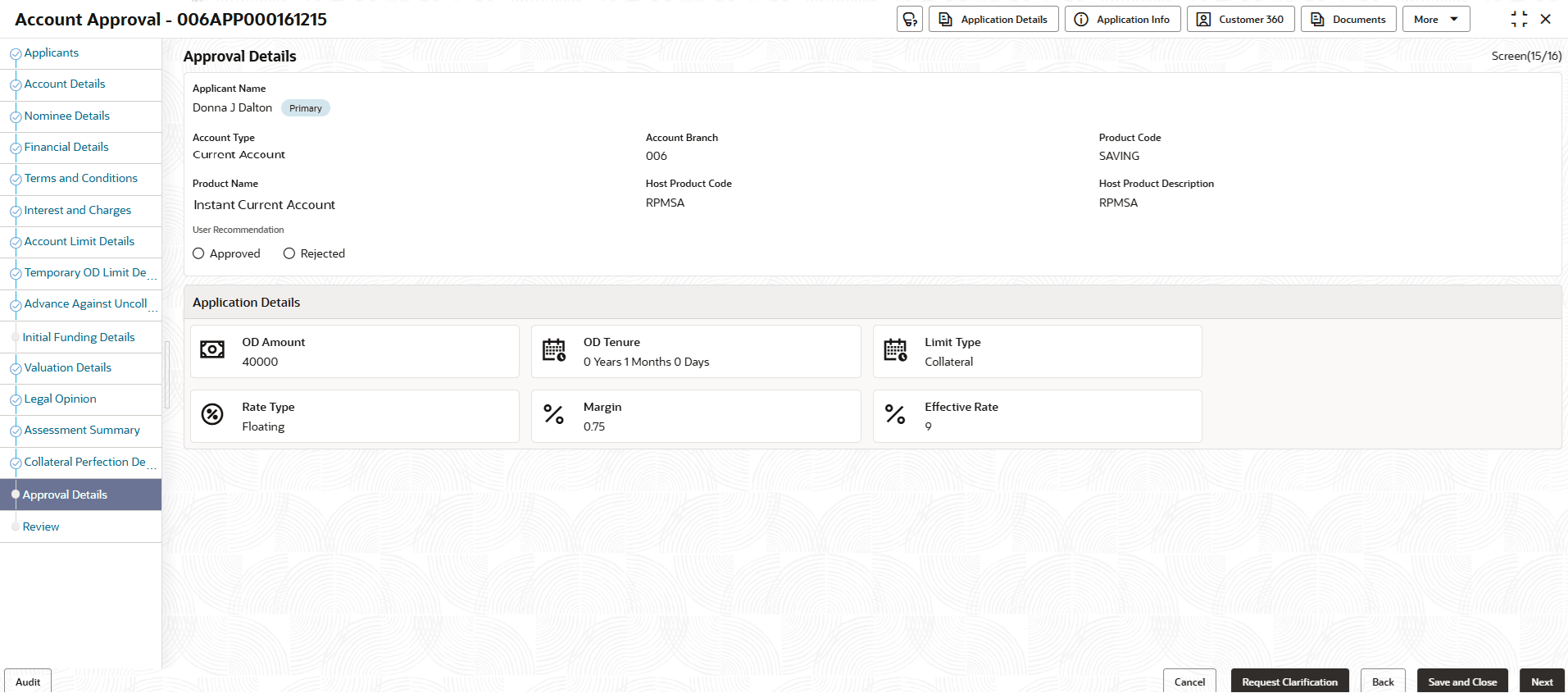Click Save and Close
Screen dimensions: 1568x693
coord(1462,682)
